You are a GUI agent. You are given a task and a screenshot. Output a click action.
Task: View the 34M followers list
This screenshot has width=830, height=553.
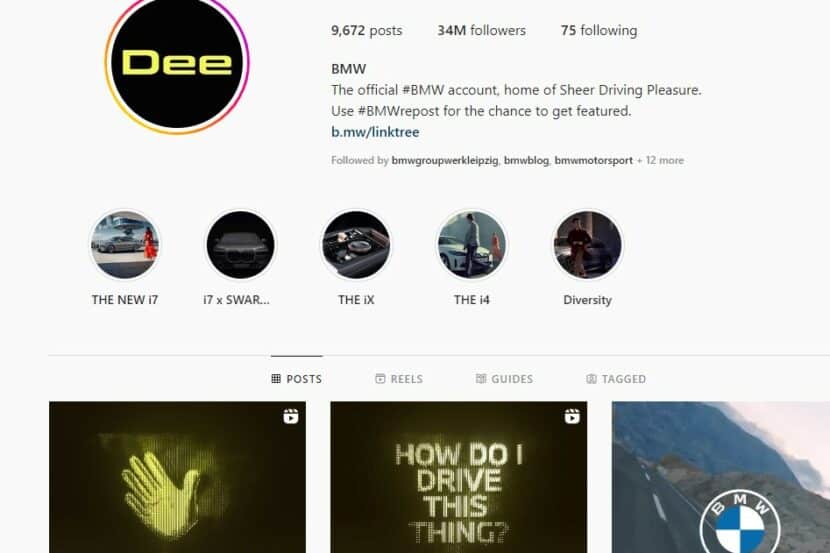coord(482,31)
